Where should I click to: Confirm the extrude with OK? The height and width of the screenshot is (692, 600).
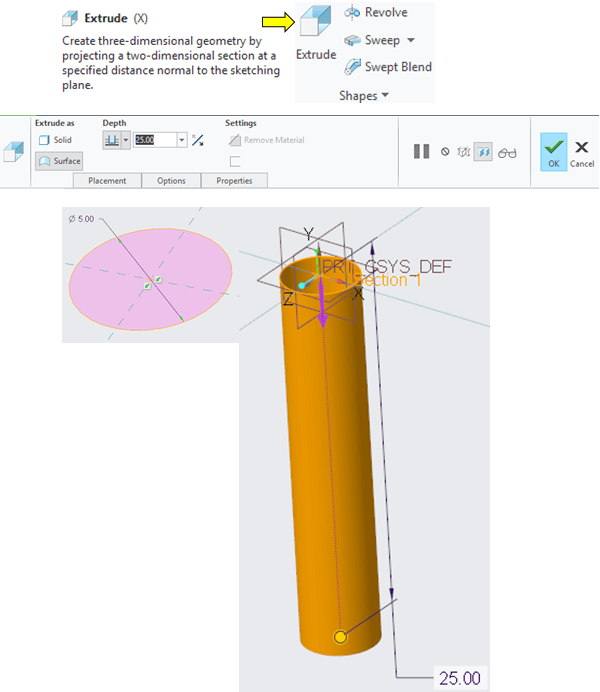click(553, 152)
